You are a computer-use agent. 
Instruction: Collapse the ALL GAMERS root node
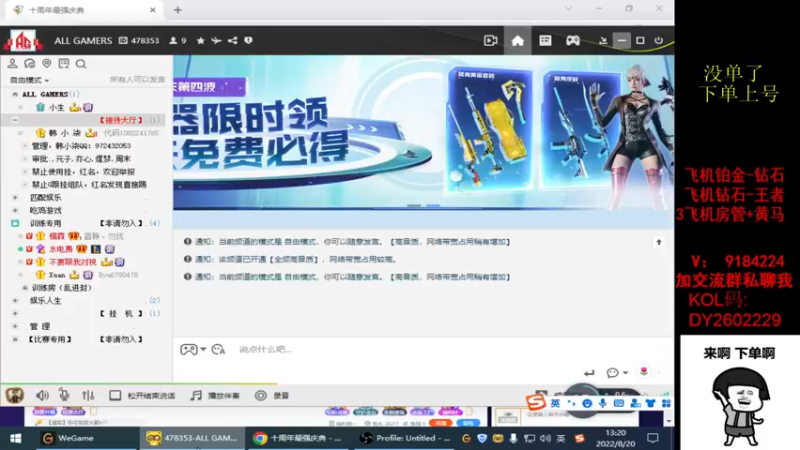(x=15, y=94)
